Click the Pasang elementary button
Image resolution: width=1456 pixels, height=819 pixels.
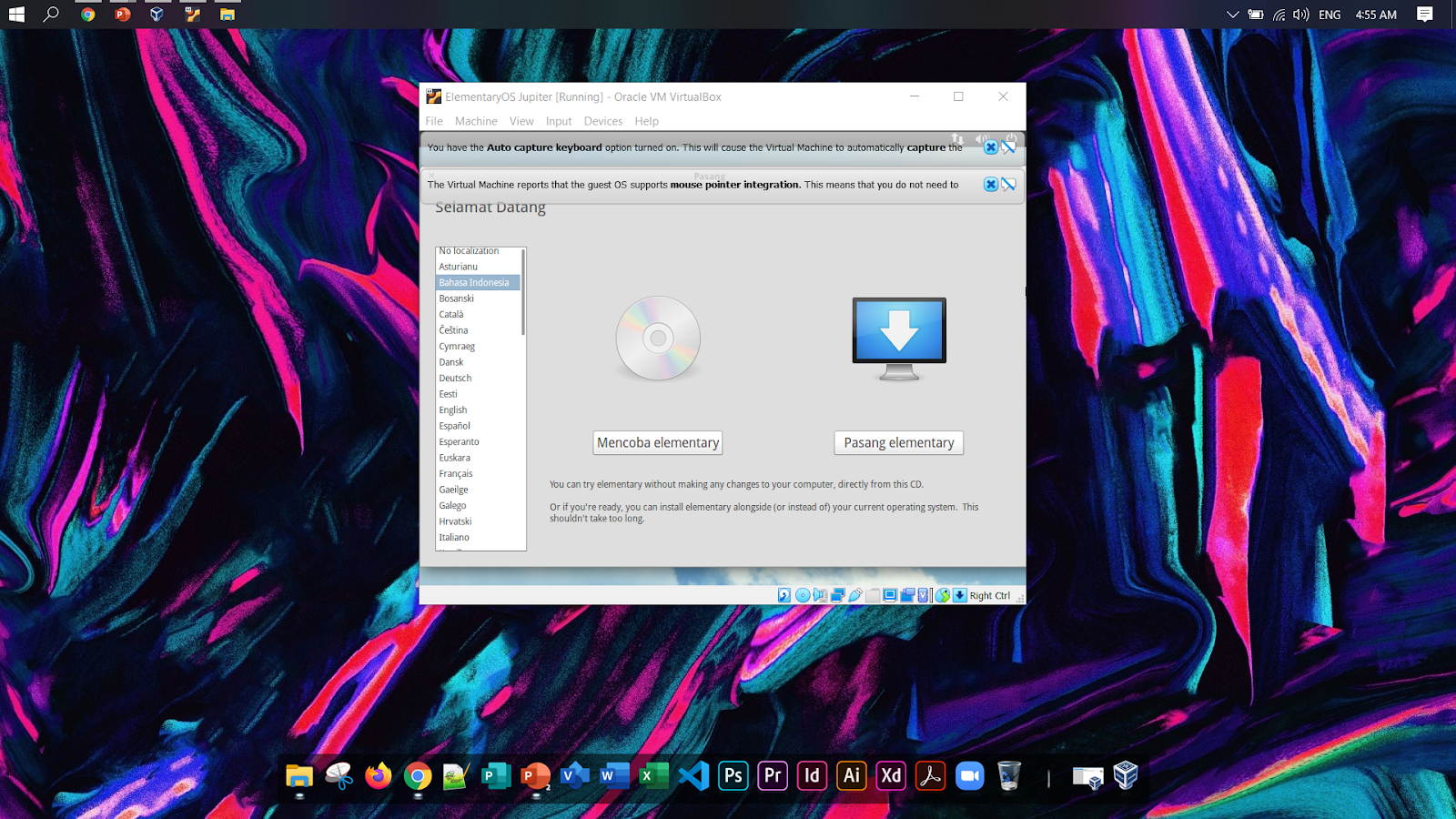pos(899,443)
